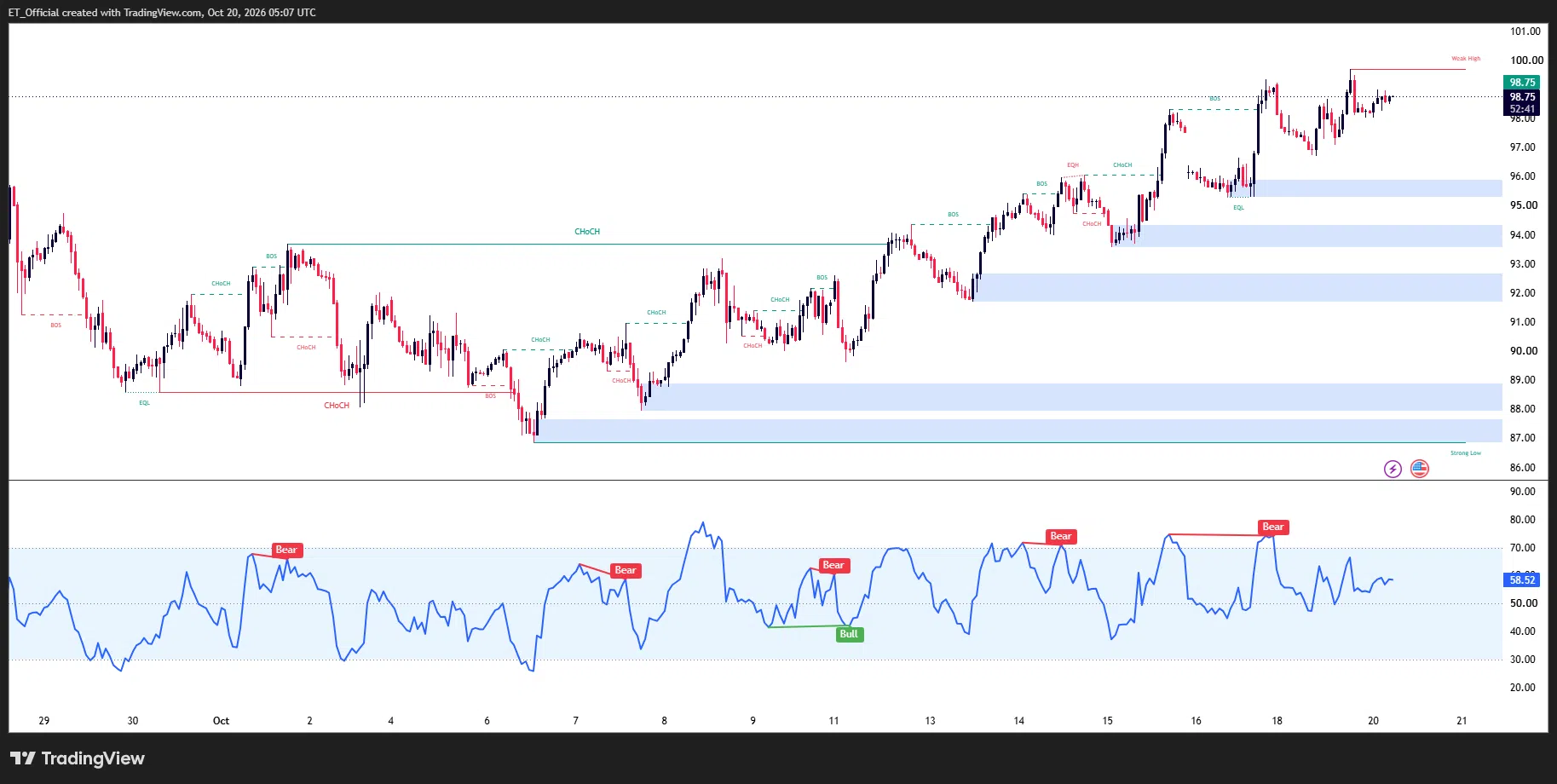Select the blue 58.52 RSI value label
This screenshot has height=784, width=1557.
click(1522, 580)
